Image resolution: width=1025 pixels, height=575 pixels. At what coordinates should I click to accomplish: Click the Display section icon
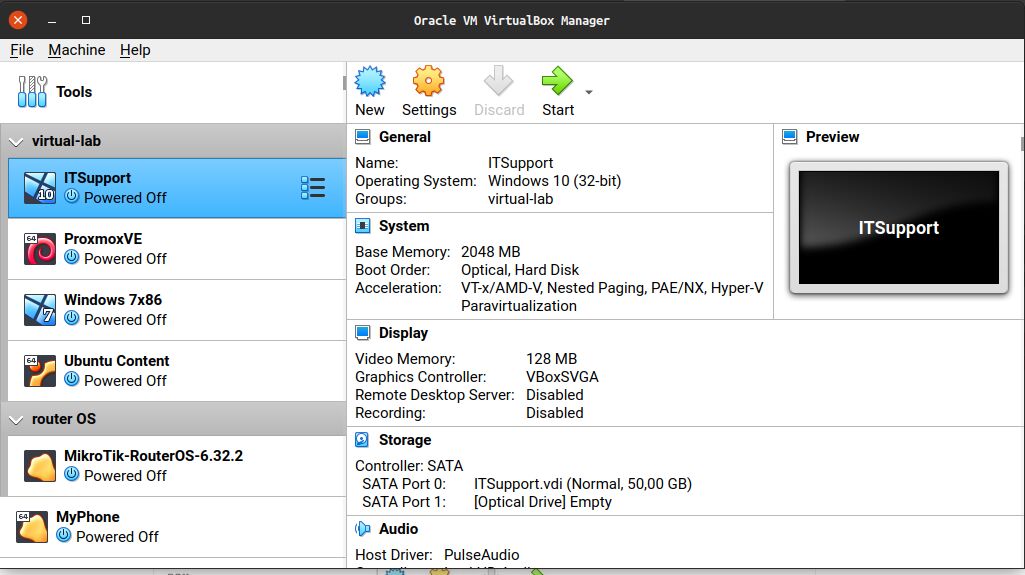362,333
